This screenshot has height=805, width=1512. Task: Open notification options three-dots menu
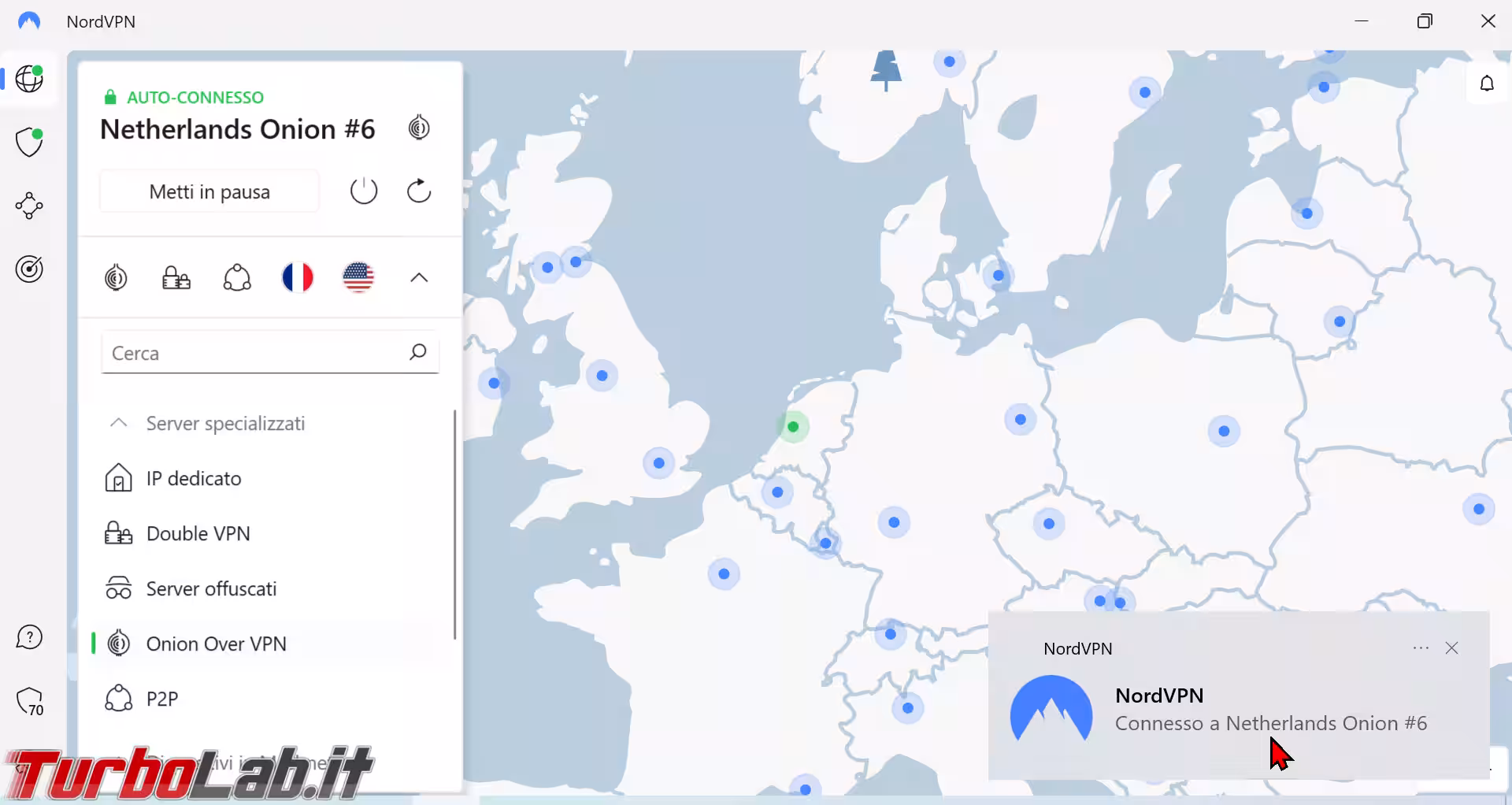point(1421,648)
